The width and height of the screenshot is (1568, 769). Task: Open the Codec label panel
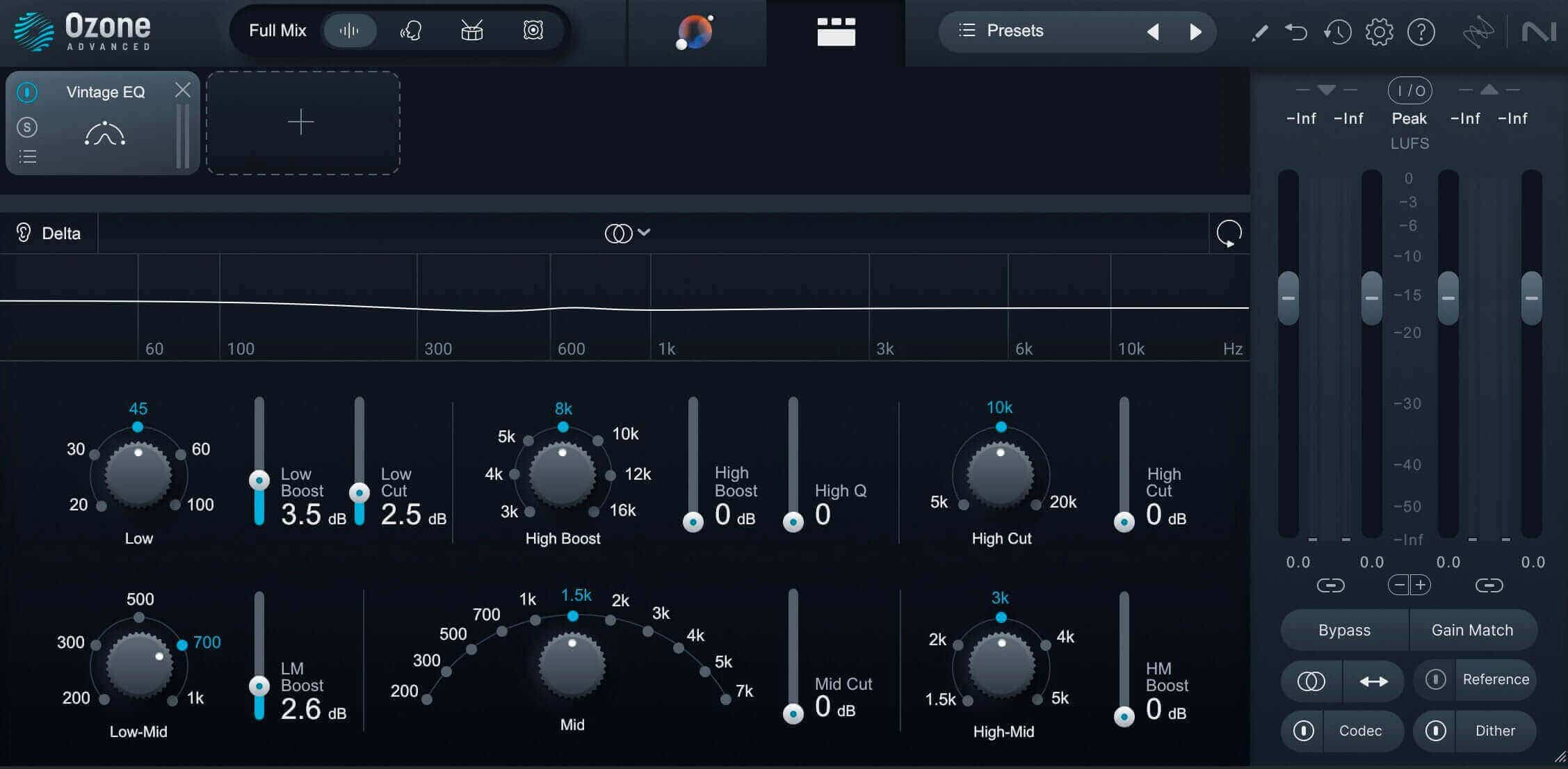point(1361,731)
